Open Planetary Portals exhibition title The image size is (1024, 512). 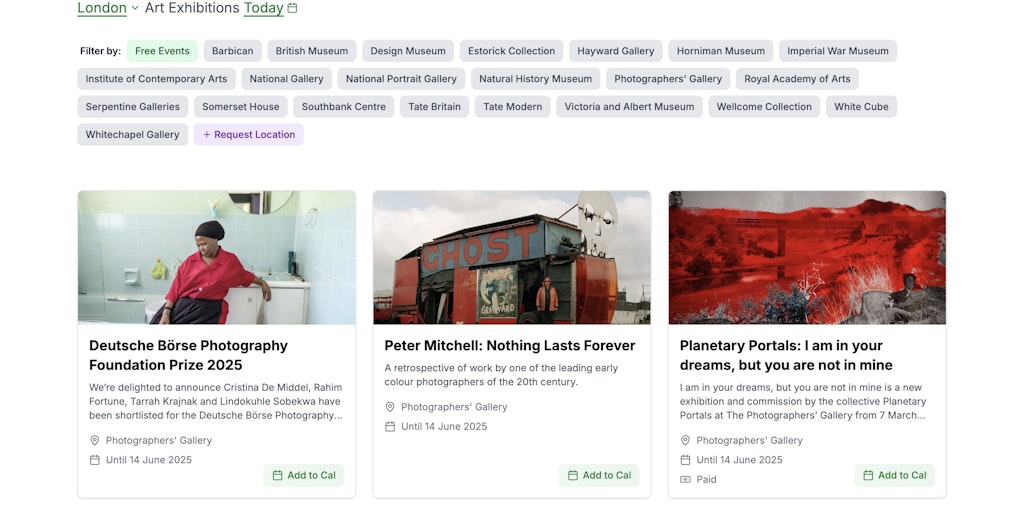pyautogui.click(x=786, y=355)
